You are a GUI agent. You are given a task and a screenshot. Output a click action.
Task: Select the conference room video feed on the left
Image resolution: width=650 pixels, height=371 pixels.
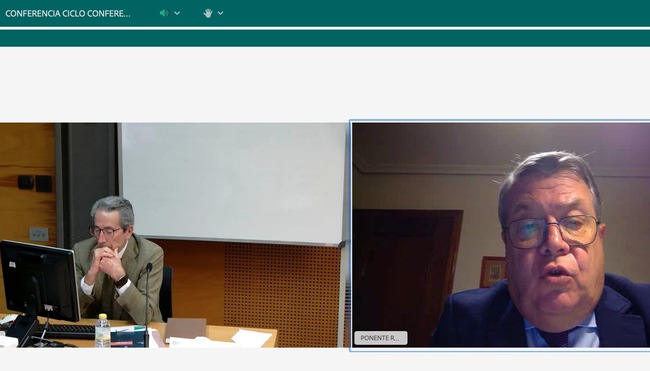click(x=174, y=235)
